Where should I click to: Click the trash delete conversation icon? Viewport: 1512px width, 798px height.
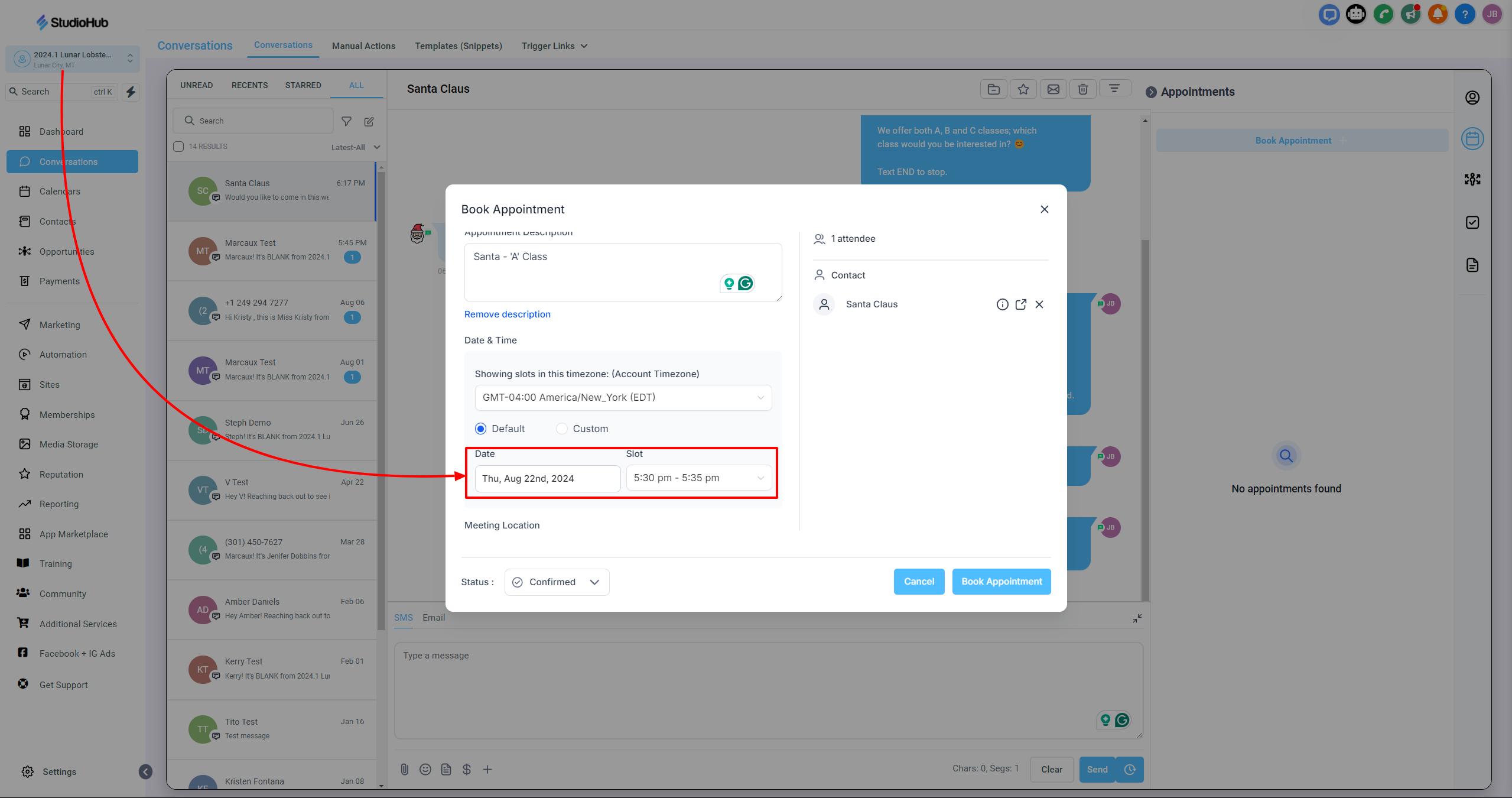click(x=1082, y=89)
